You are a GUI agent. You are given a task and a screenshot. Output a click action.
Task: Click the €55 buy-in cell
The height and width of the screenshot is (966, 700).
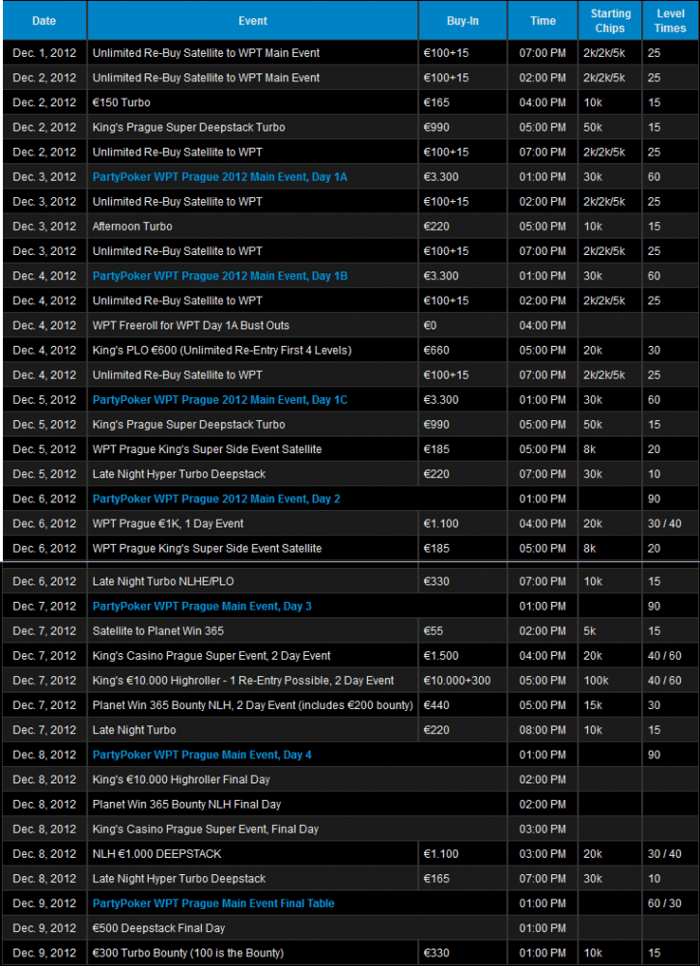tap(463, 631)
